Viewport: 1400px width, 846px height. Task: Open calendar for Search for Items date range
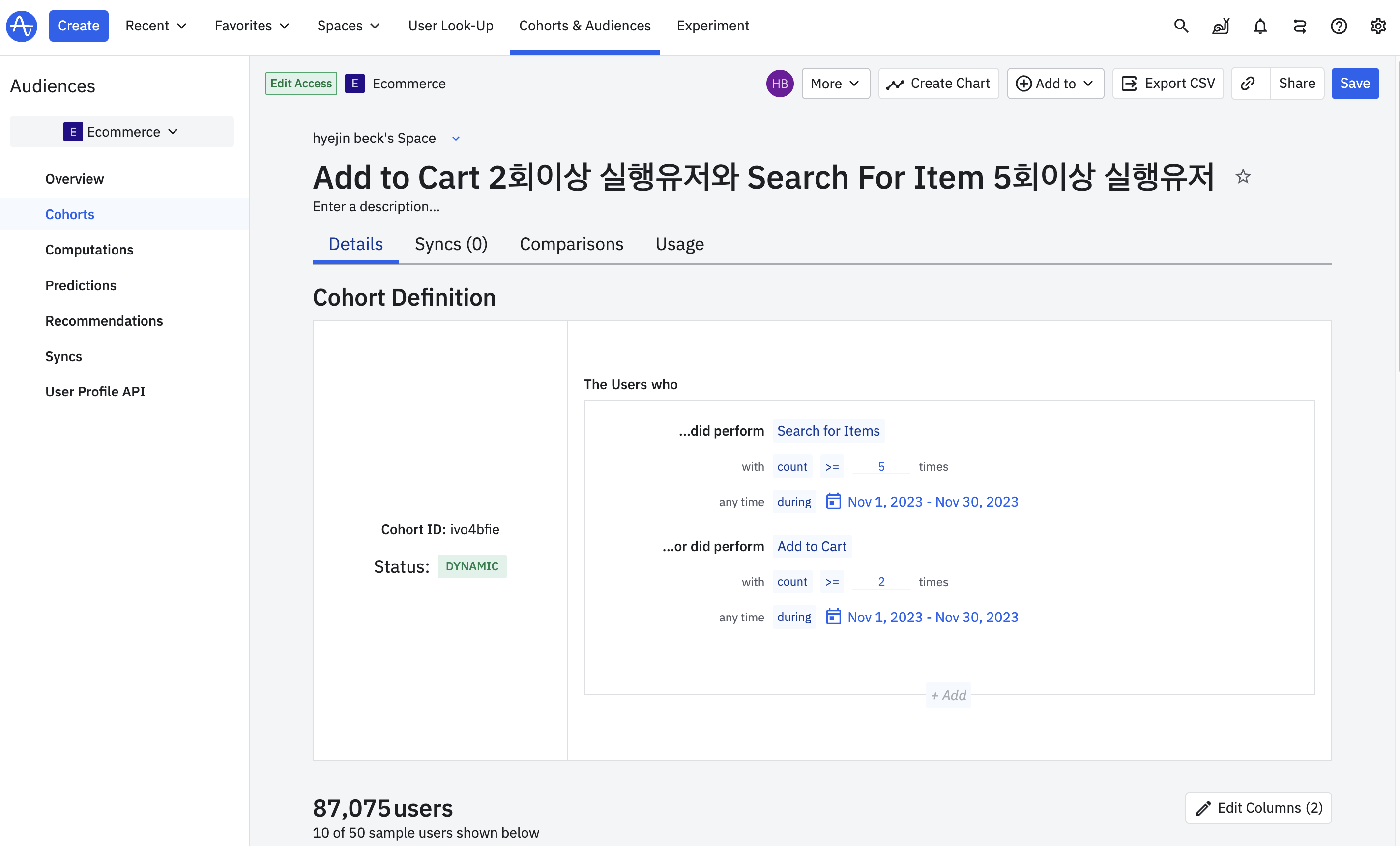(833, 501)
